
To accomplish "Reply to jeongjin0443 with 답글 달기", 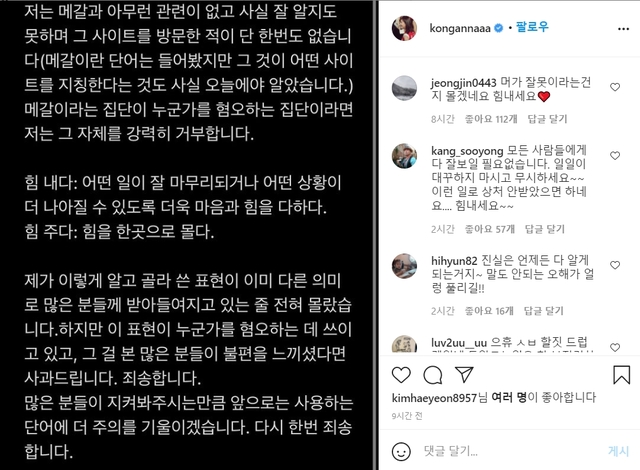I will (547, 119).
